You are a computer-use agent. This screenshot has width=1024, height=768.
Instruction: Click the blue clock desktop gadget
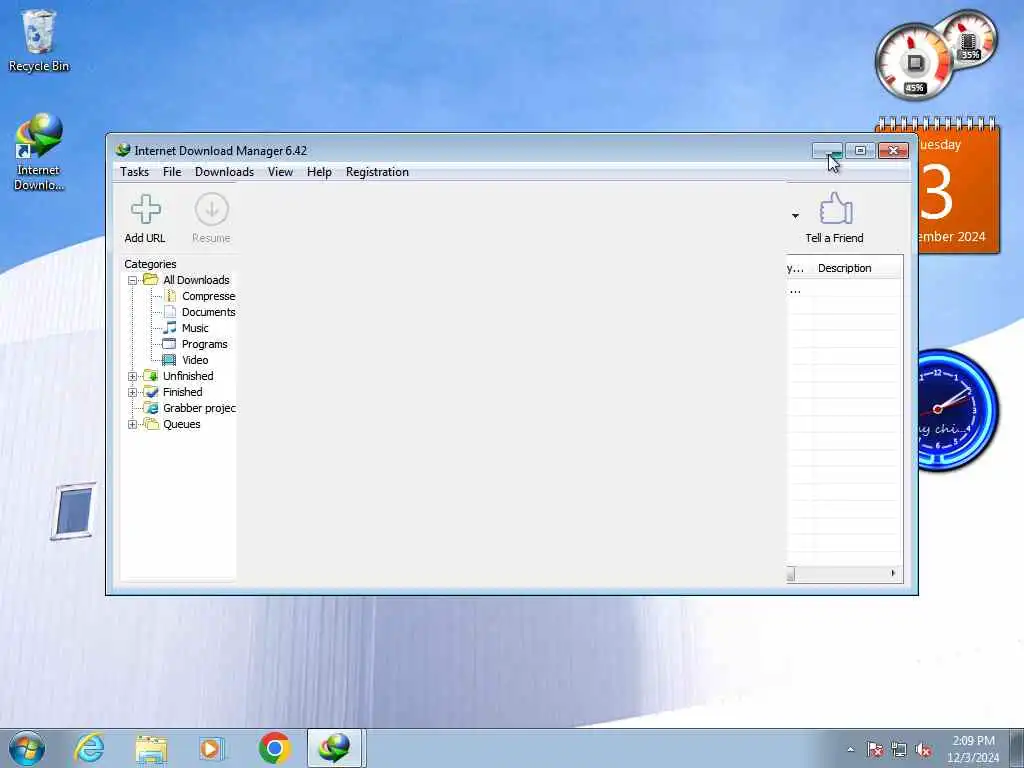958,410
